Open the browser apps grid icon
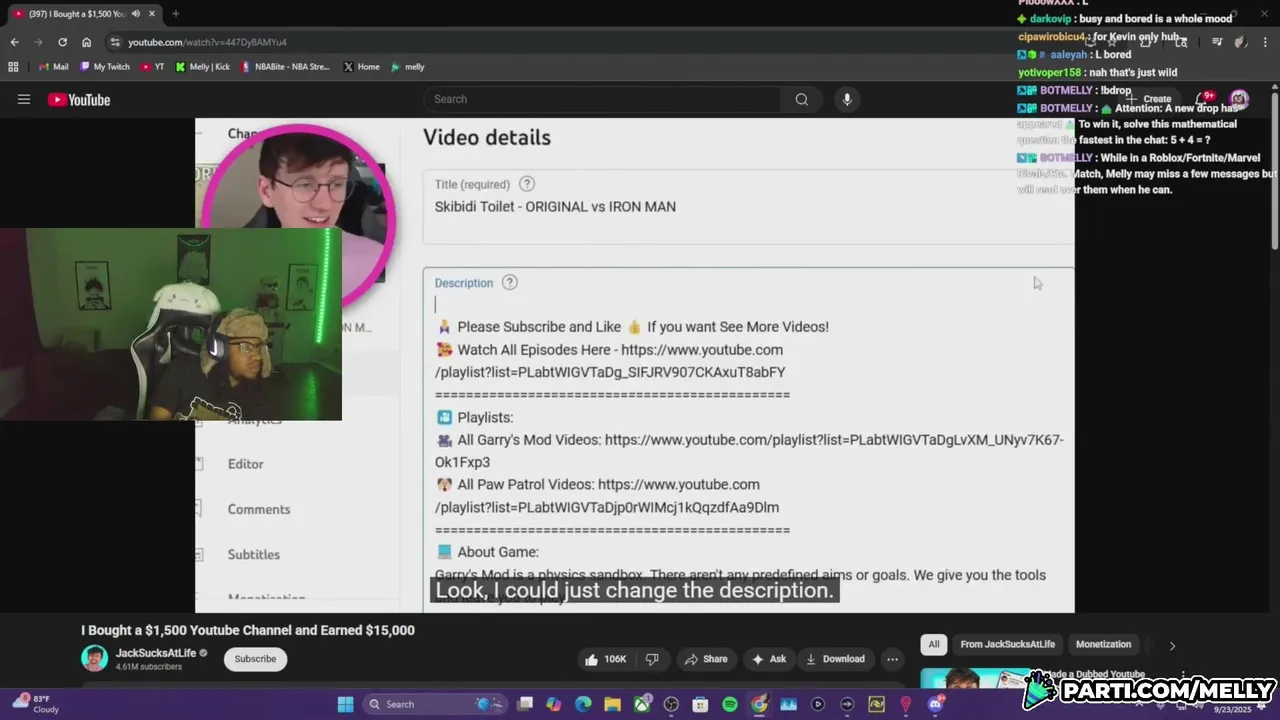Viewport: 1280px width, 720px height. [13, 67]
